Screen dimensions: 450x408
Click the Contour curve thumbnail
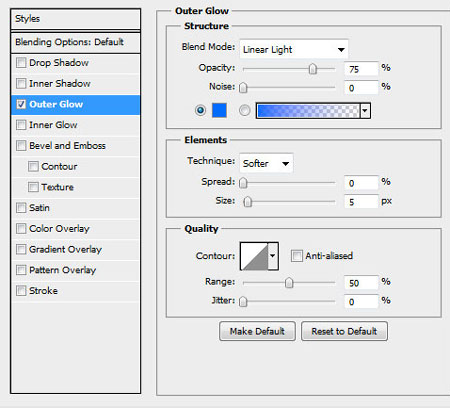254,256
